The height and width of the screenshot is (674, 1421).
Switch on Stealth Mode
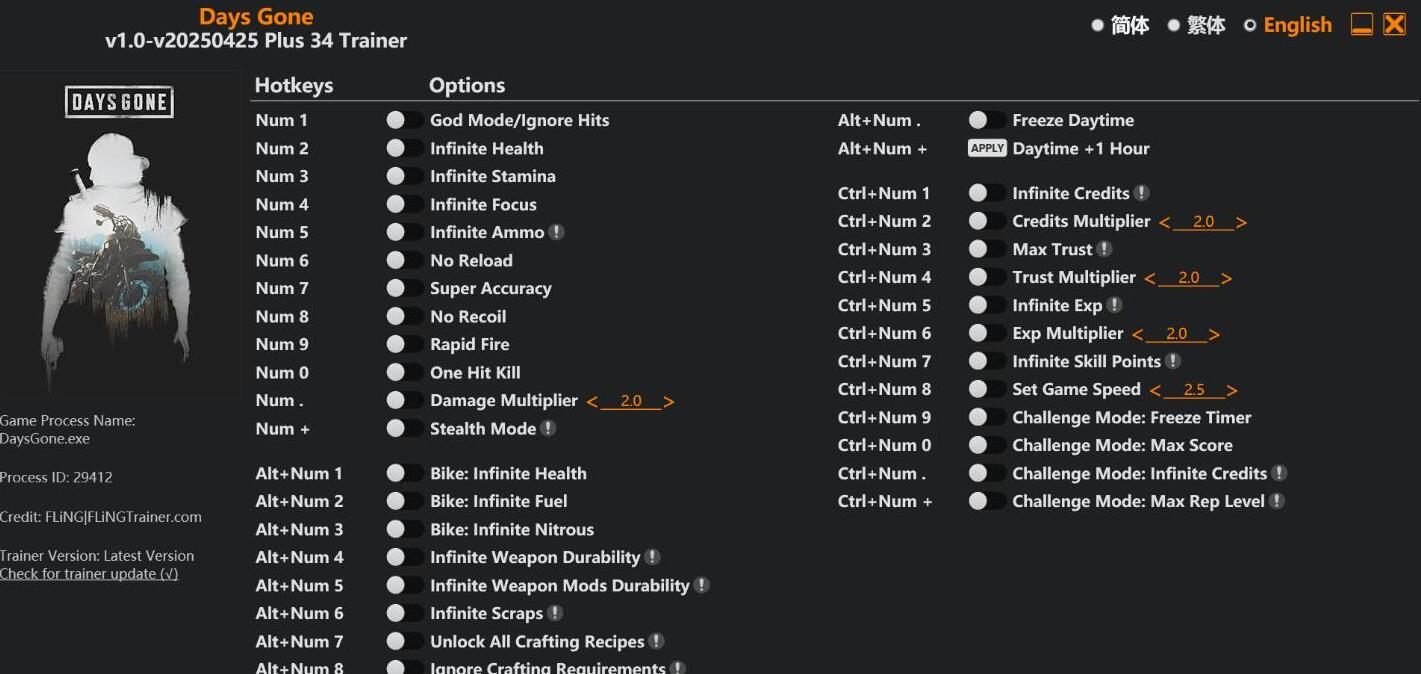(404, 428)
